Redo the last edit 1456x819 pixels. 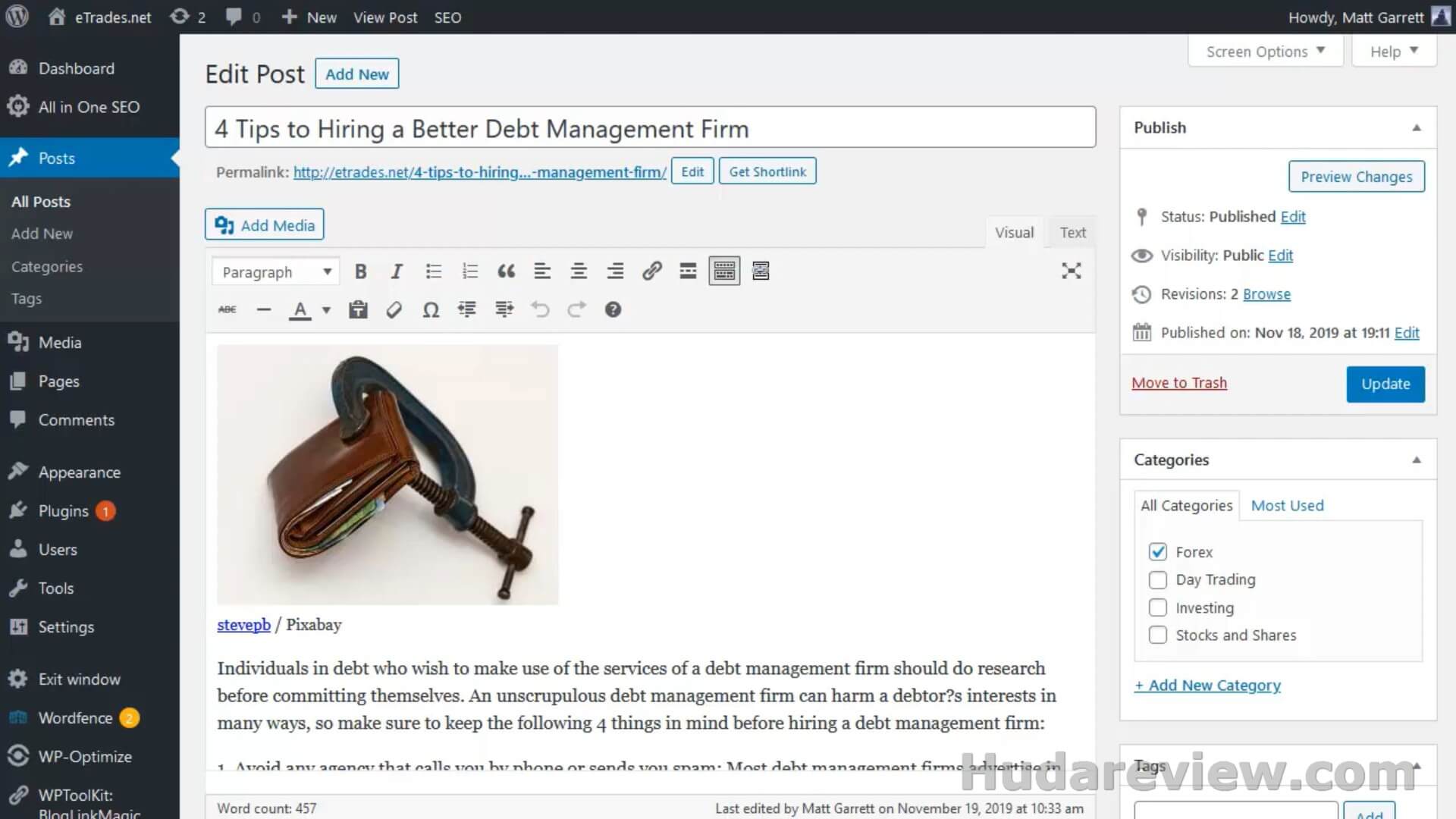(x=576, y=309)
